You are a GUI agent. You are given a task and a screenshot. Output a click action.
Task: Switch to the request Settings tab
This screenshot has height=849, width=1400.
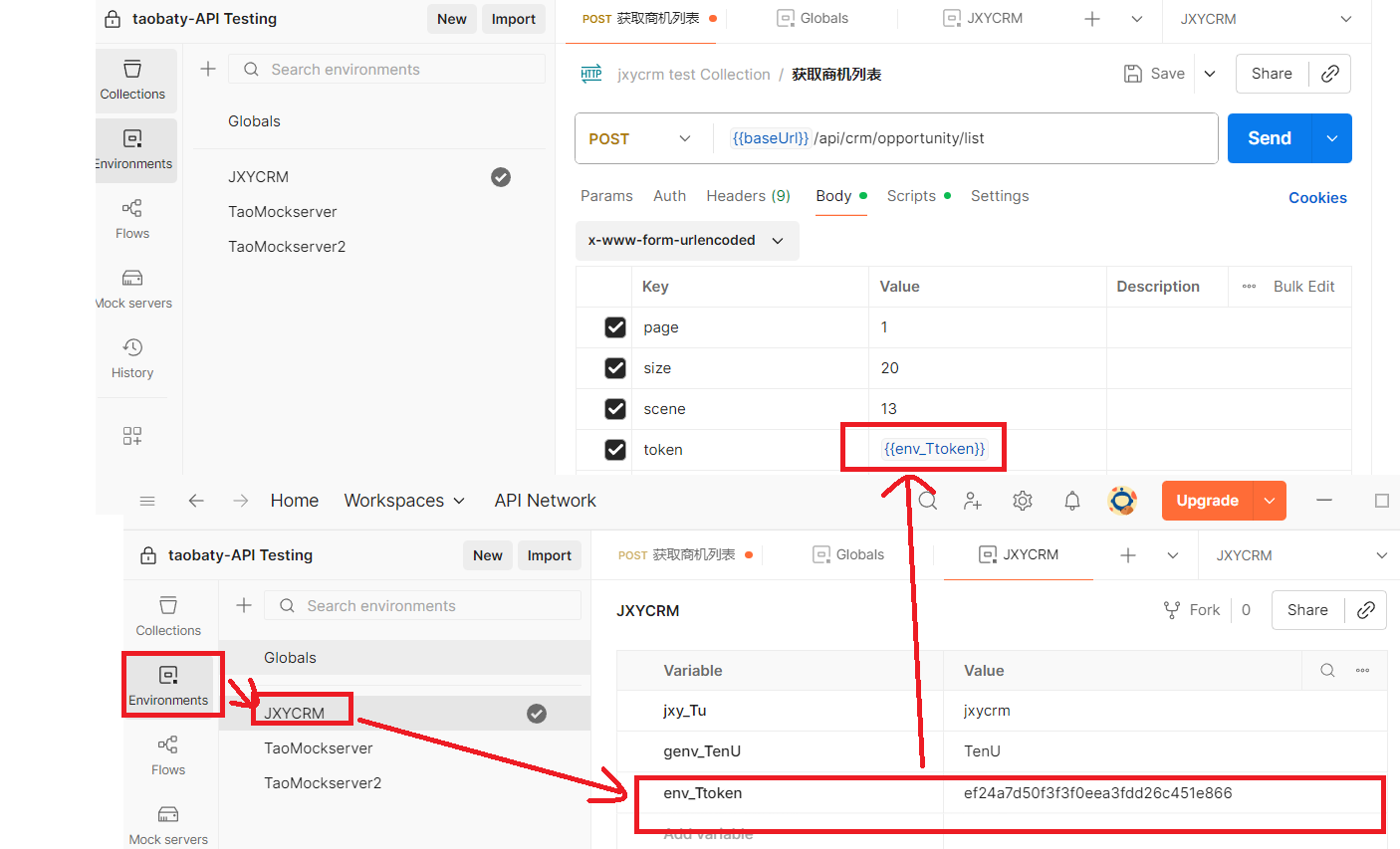click(x=1000, y=196)
